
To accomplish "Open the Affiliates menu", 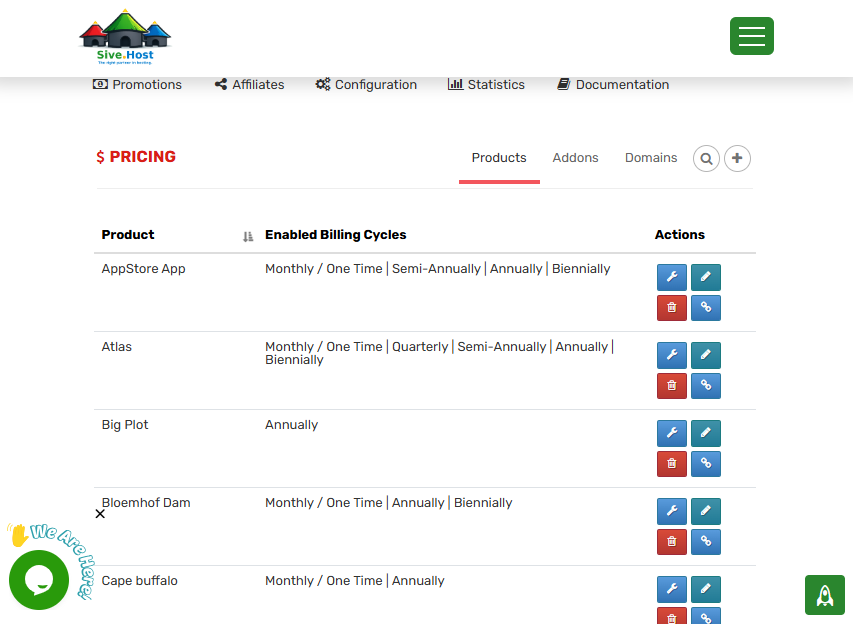I will point(249,84).
